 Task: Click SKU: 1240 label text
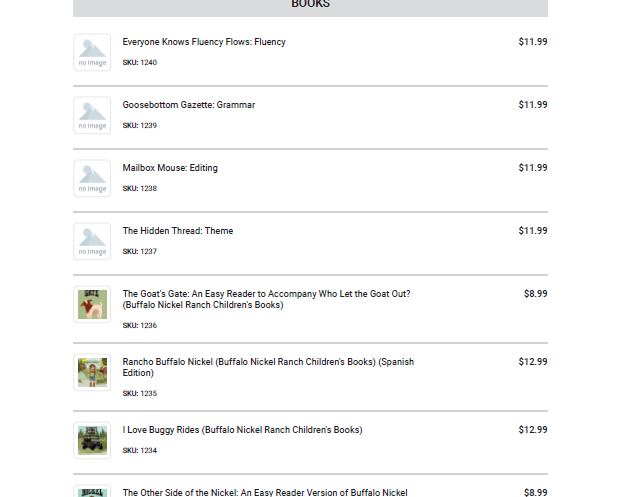[x=140, y=63]
